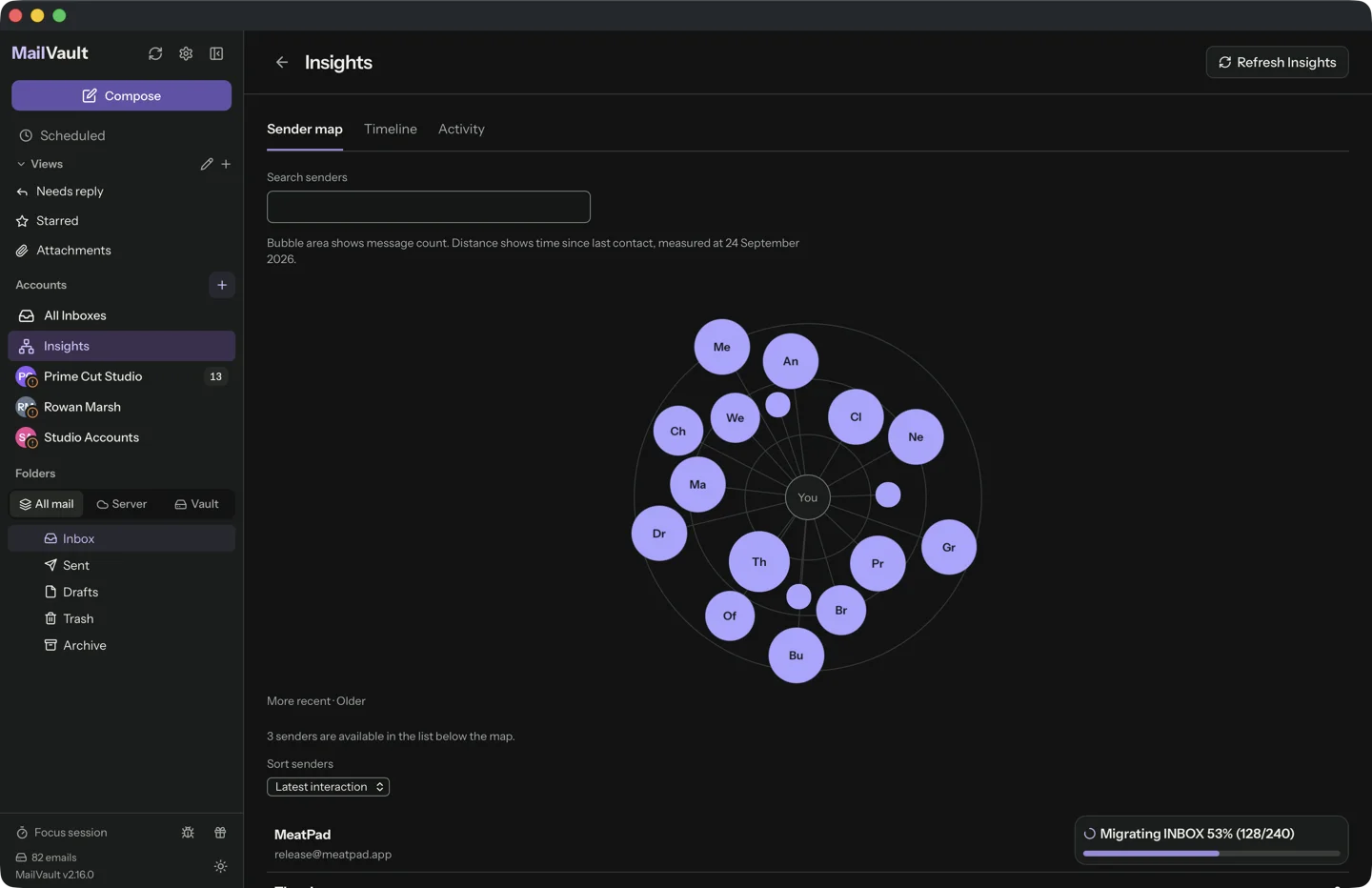
Task: Open Scheduled mail
Action: click(x=121, y=135)
